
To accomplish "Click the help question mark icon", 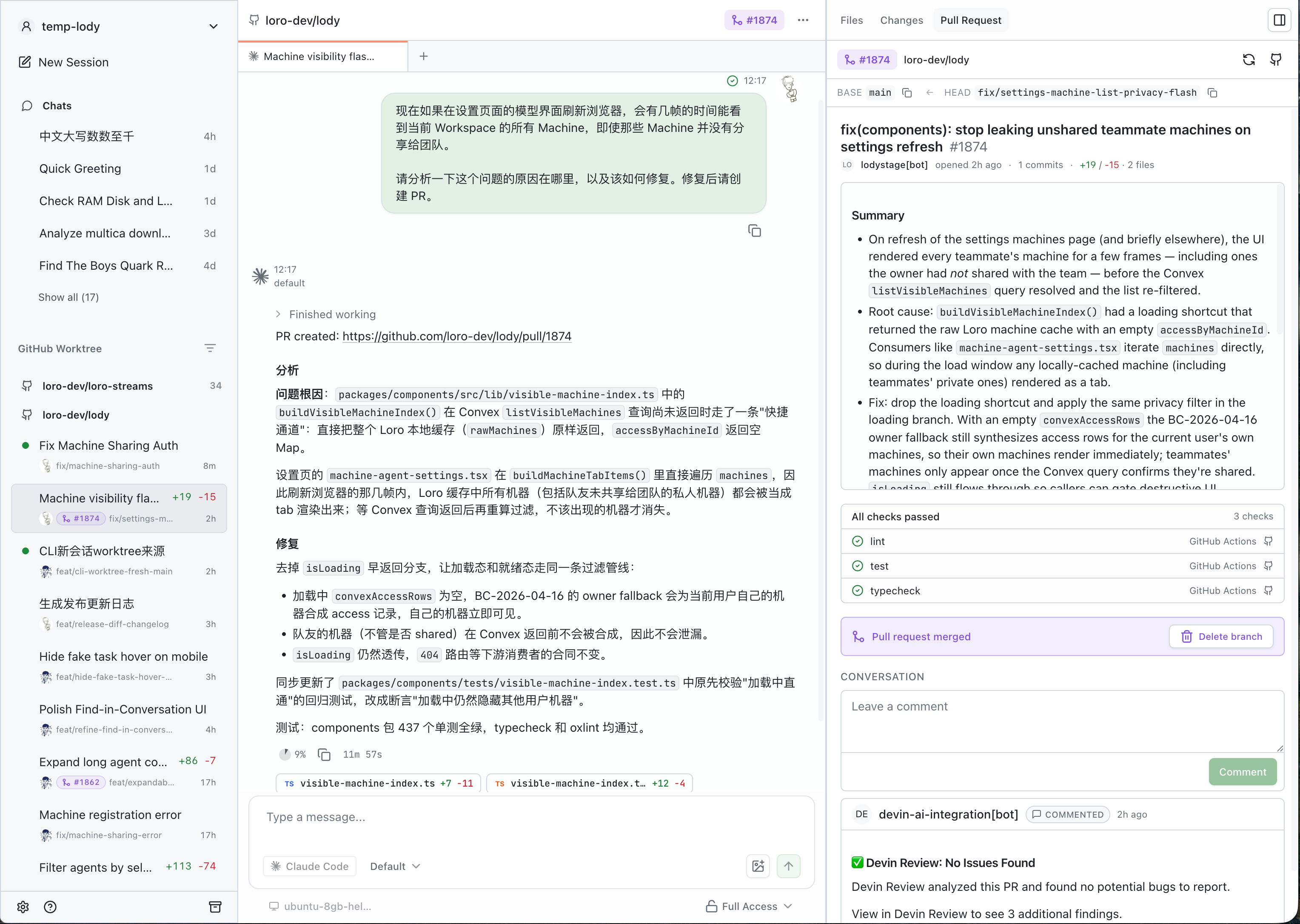I will click(x=50, y=907).
